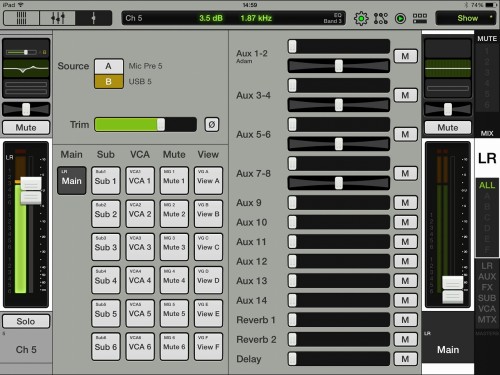Tap the green play recording icon

[400, 18]
